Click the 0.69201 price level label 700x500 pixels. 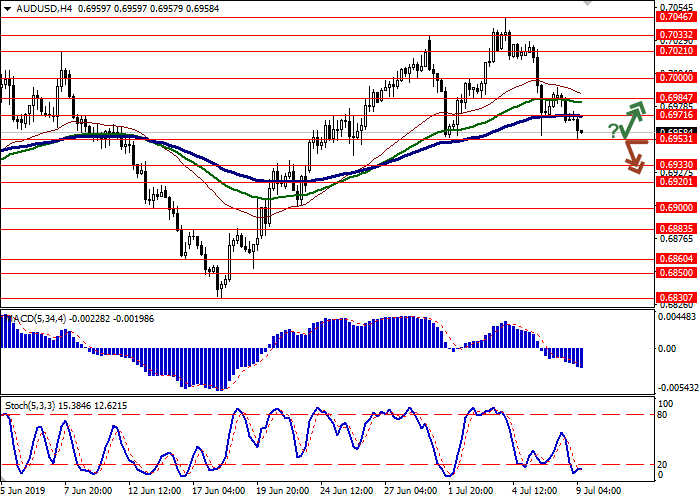coord(676,182)
